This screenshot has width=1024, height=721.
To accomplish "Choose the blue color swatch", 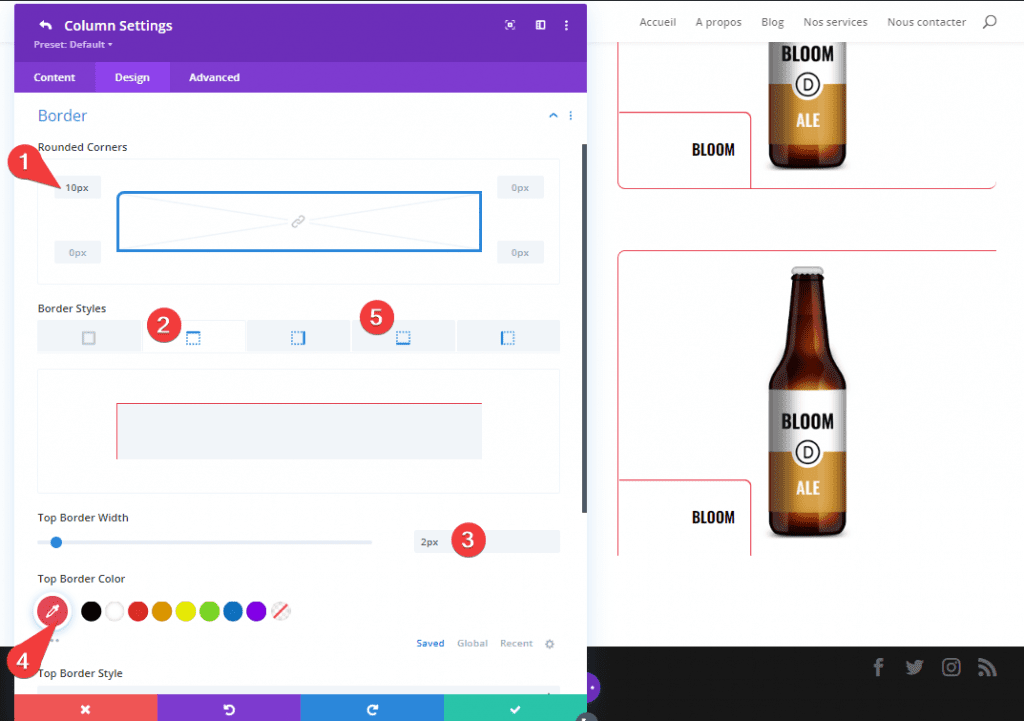I will click(x=233, y=611).
